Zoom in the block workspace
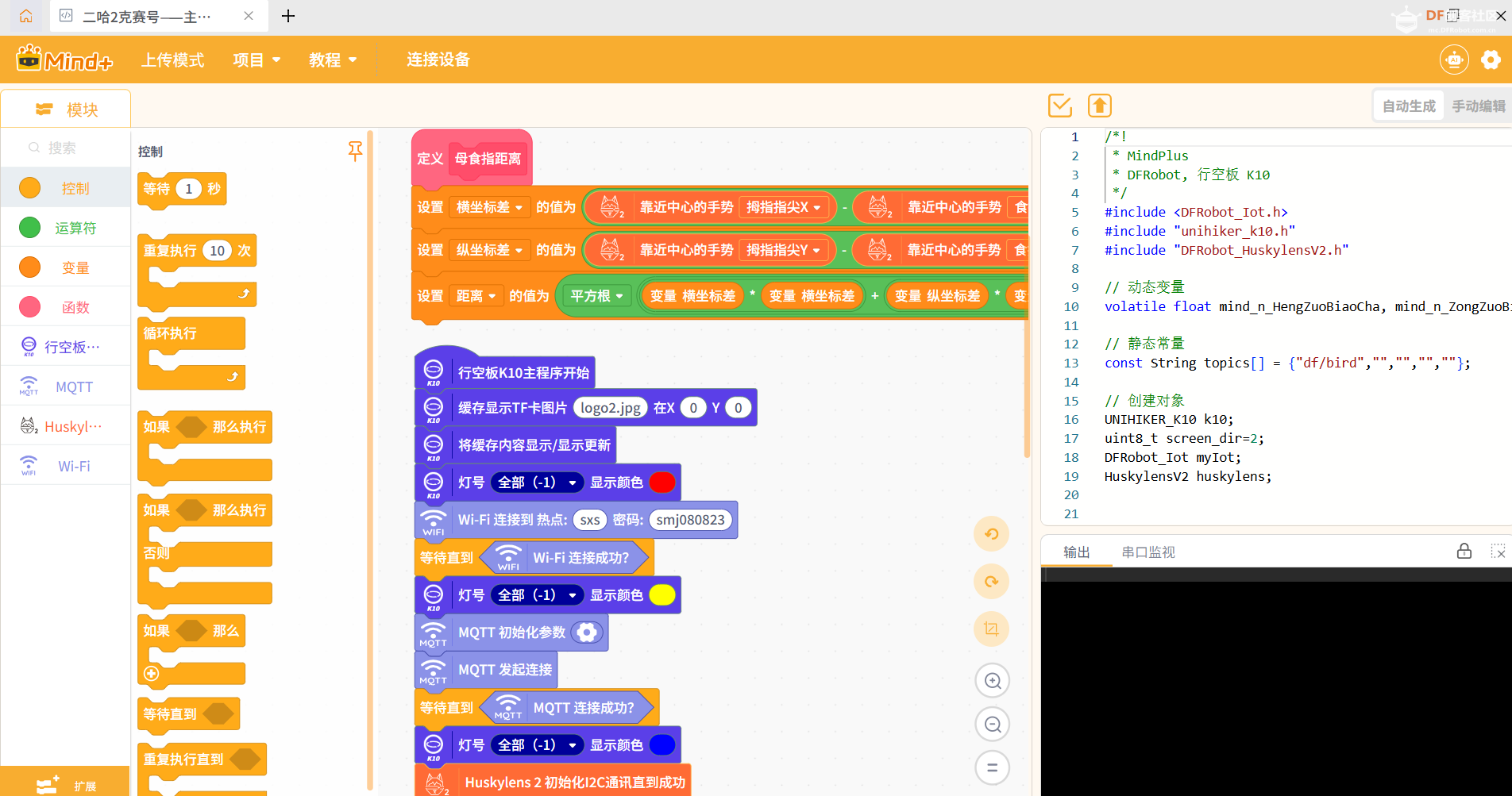Screen dimensions: 1512x796 (993, 680)
